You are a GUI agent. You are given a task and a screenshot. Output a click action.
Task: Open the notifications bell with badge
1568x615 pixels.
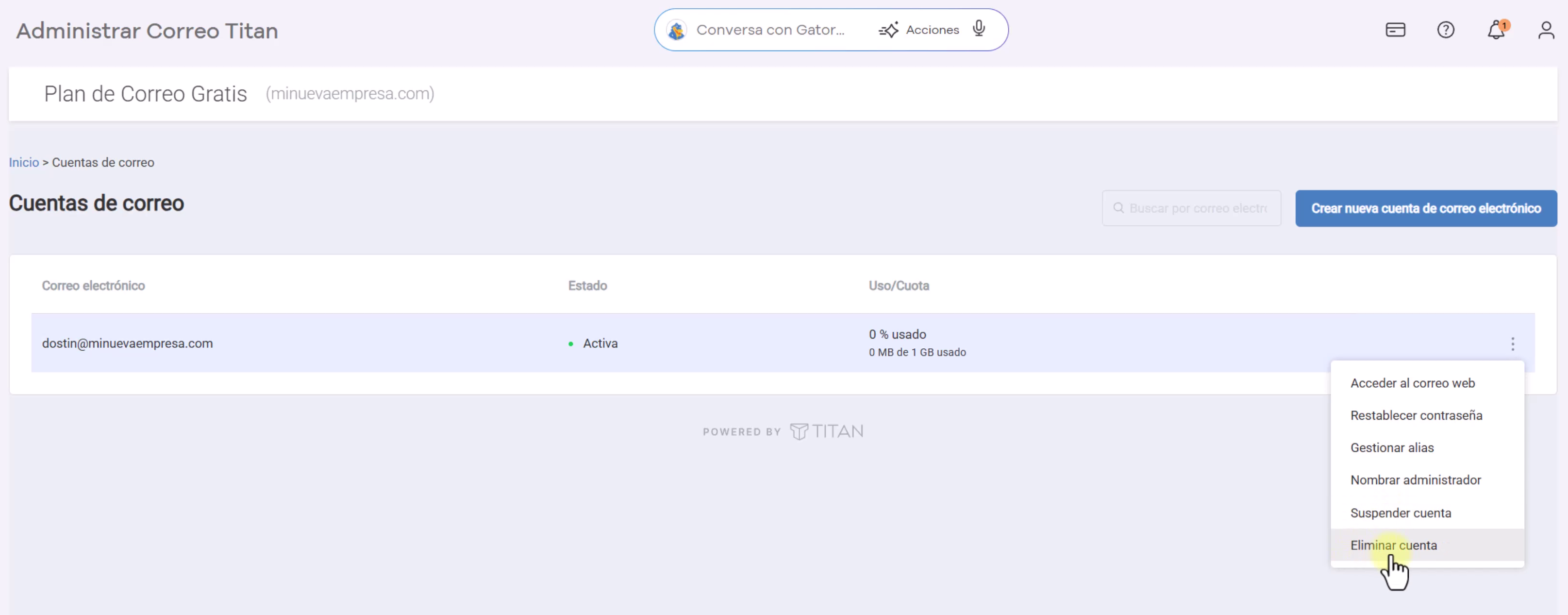(x=1496, y=30)
